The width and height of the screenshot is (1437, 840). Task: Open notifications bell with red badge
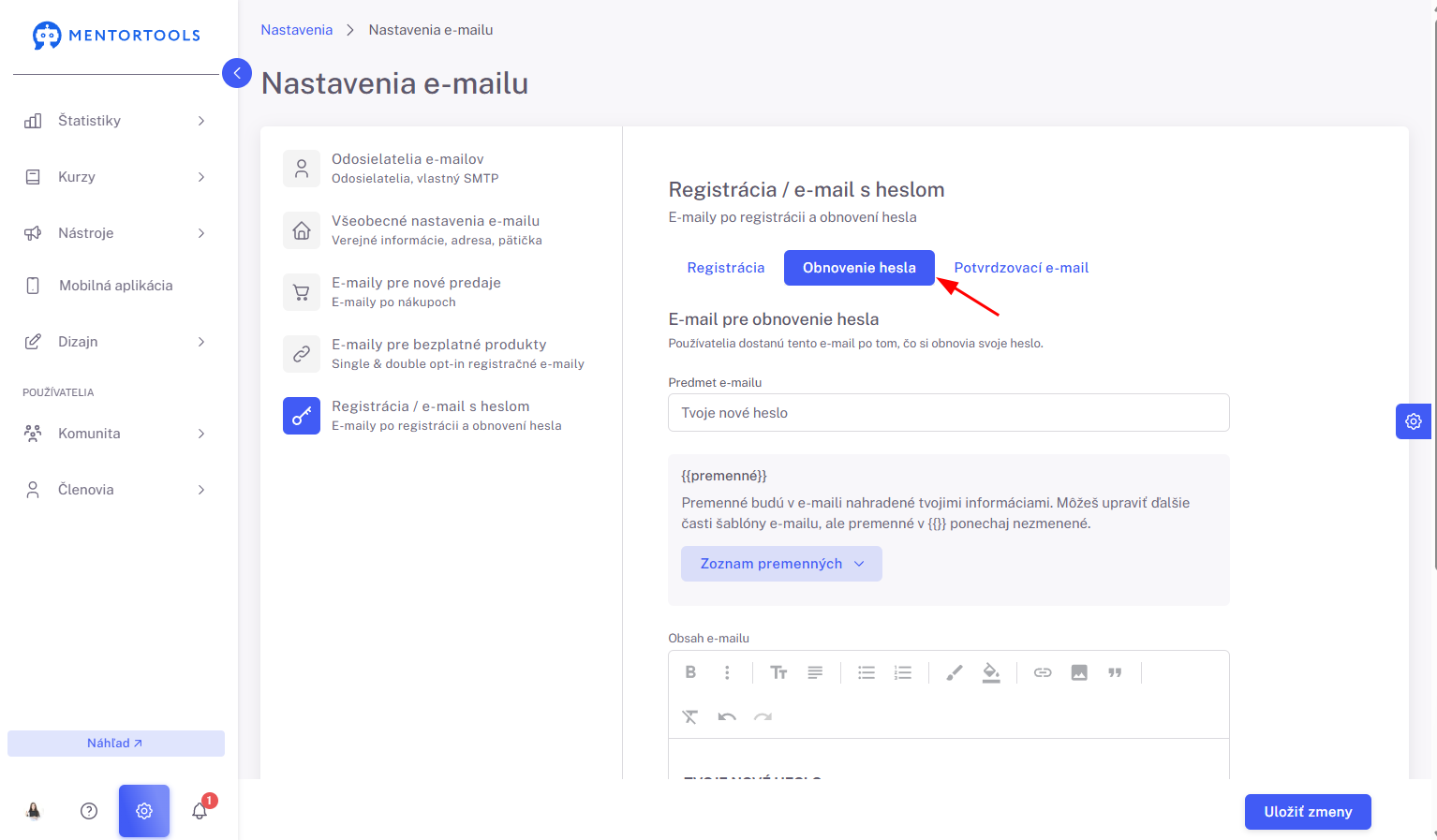point(200,810)
